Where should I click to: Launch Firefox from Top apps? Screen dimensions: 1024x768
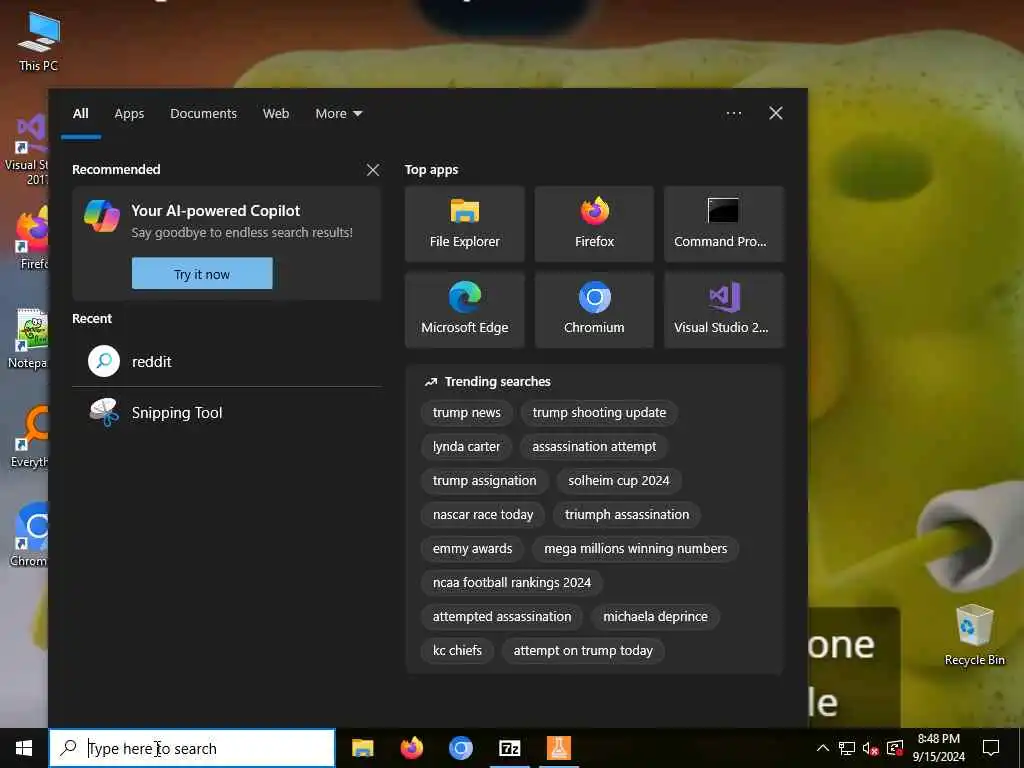click(x=594, y=224)
